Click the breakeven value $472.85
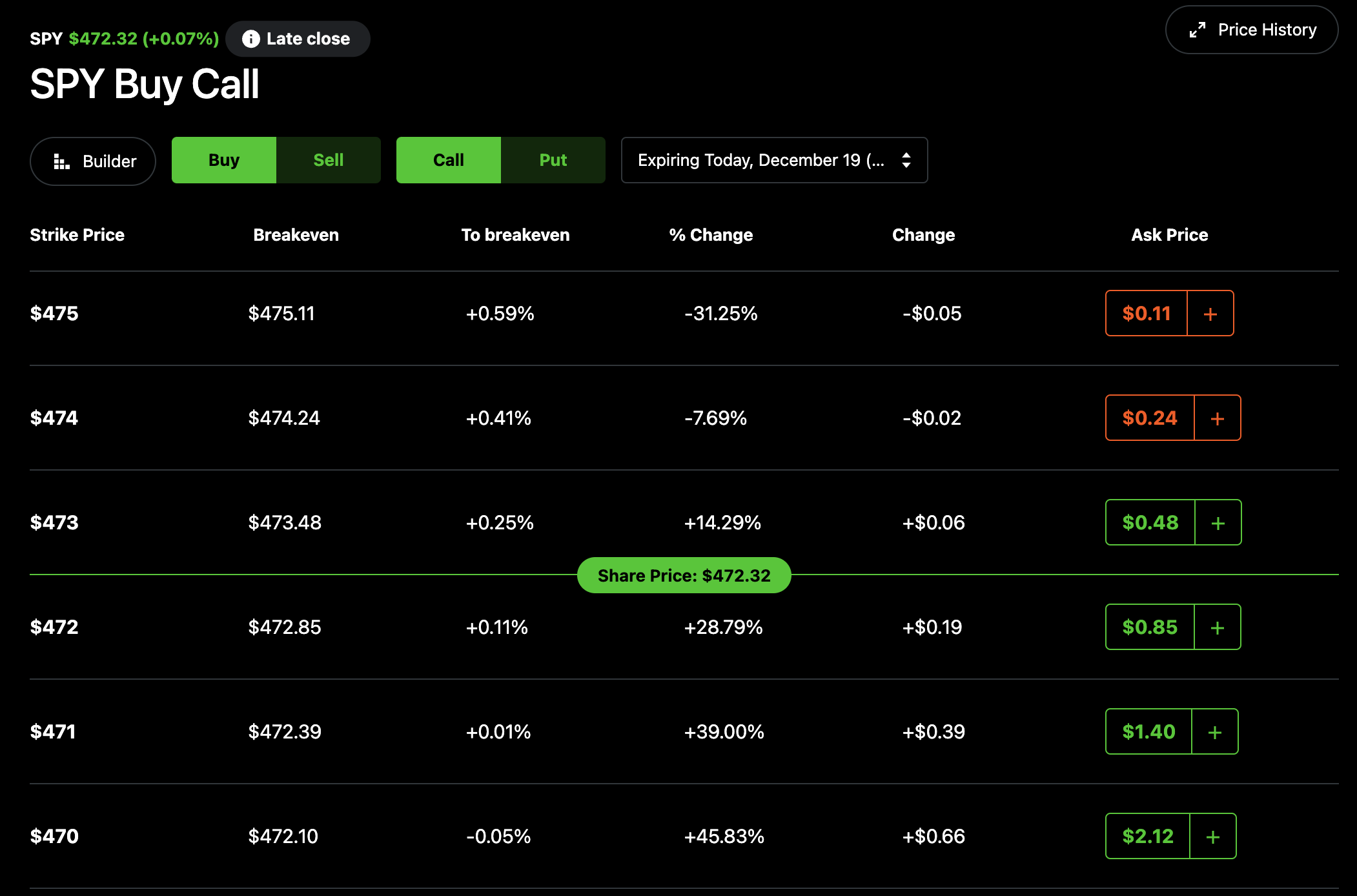1357x896 pixels. 285,627
